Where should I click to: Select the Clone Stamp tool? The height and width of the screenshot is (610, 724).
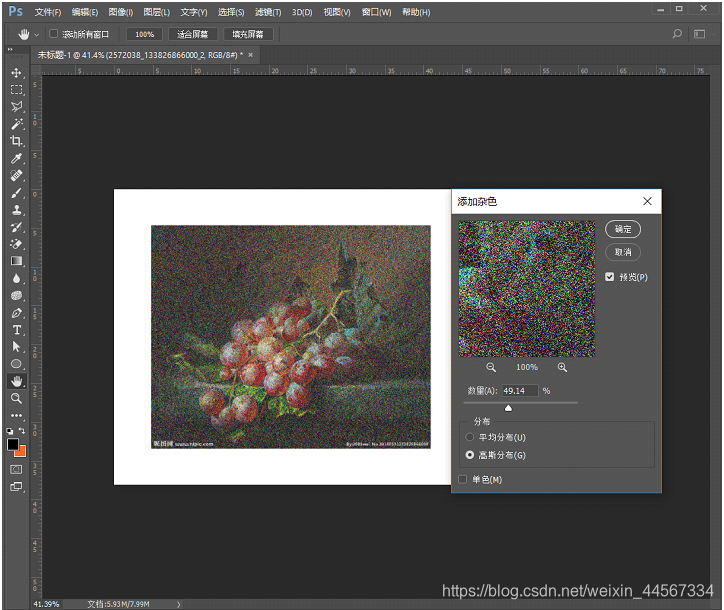click(16, 210)
